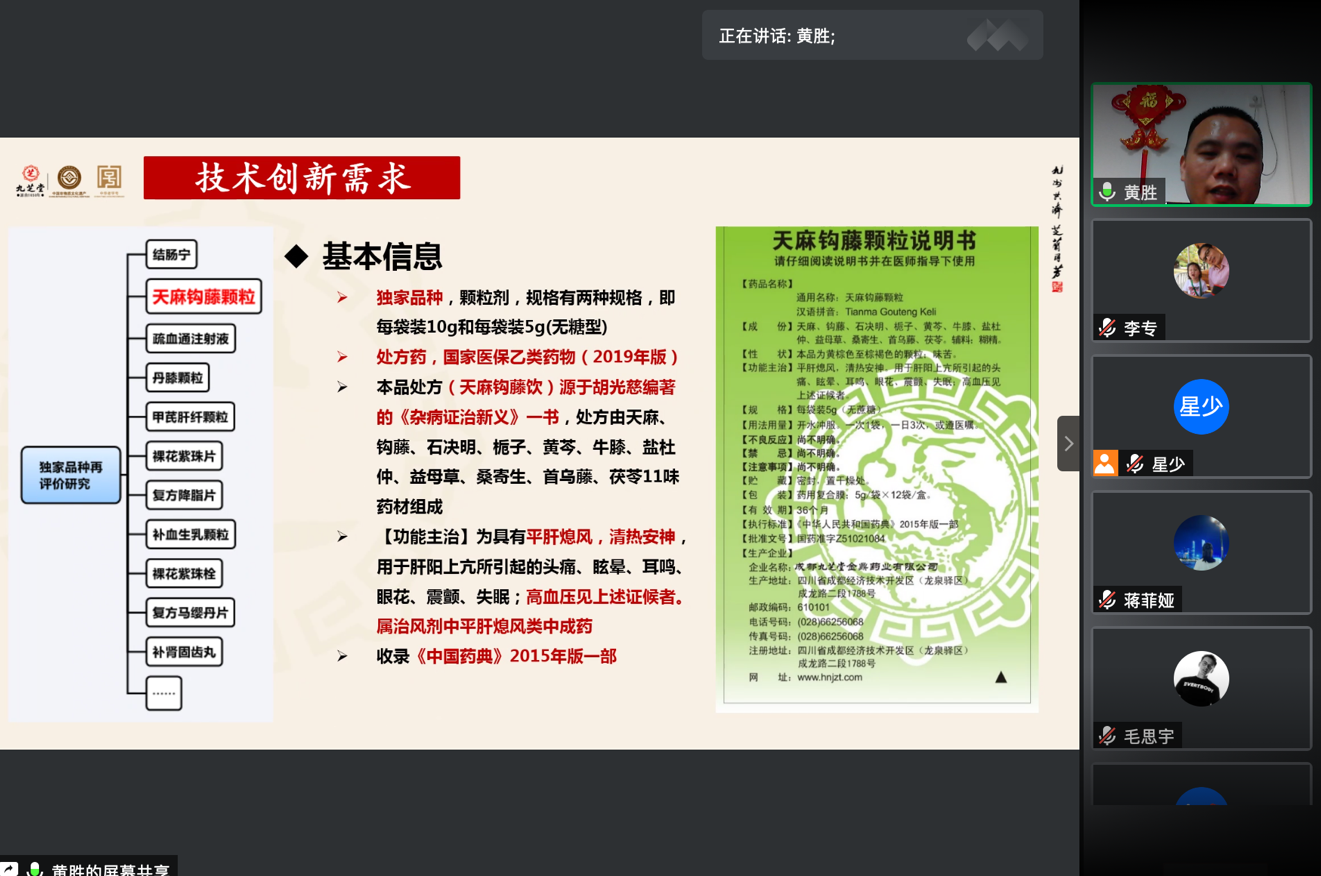
Task: Click the muted microphone icon for 星少
Action: point(1135,464)
